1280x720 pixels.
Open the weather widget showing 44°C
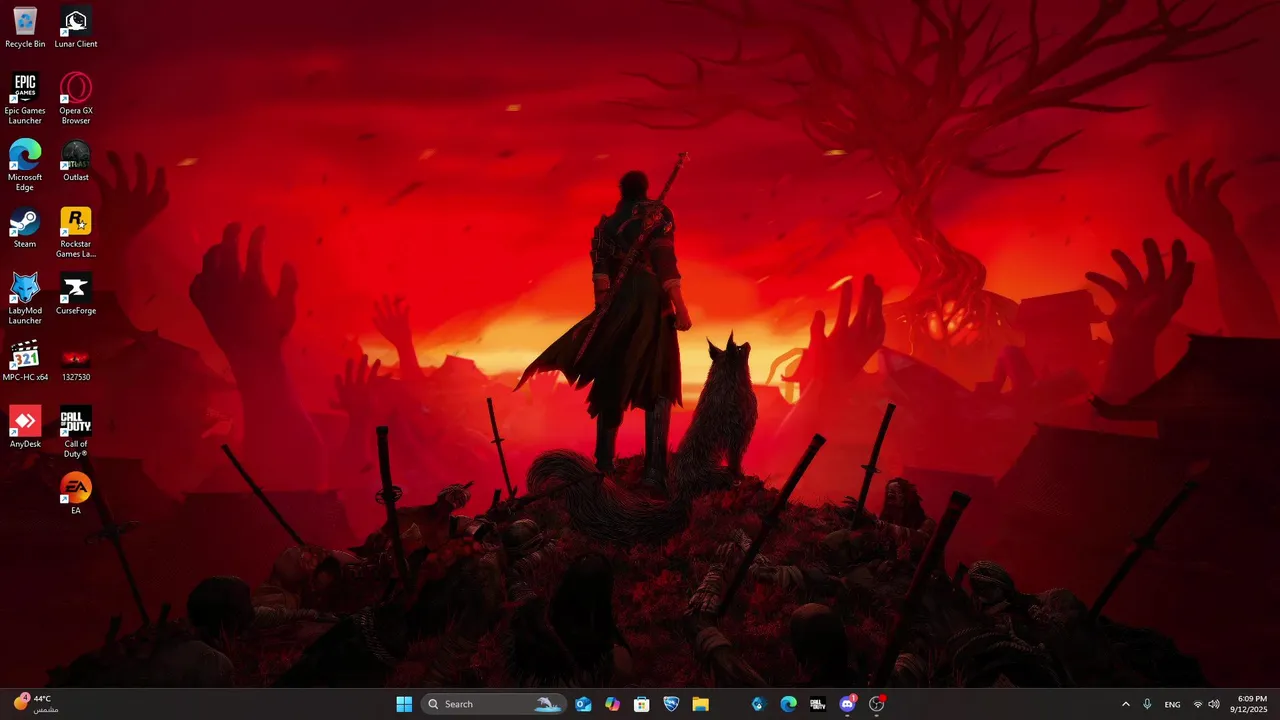(x=35, y=704)
